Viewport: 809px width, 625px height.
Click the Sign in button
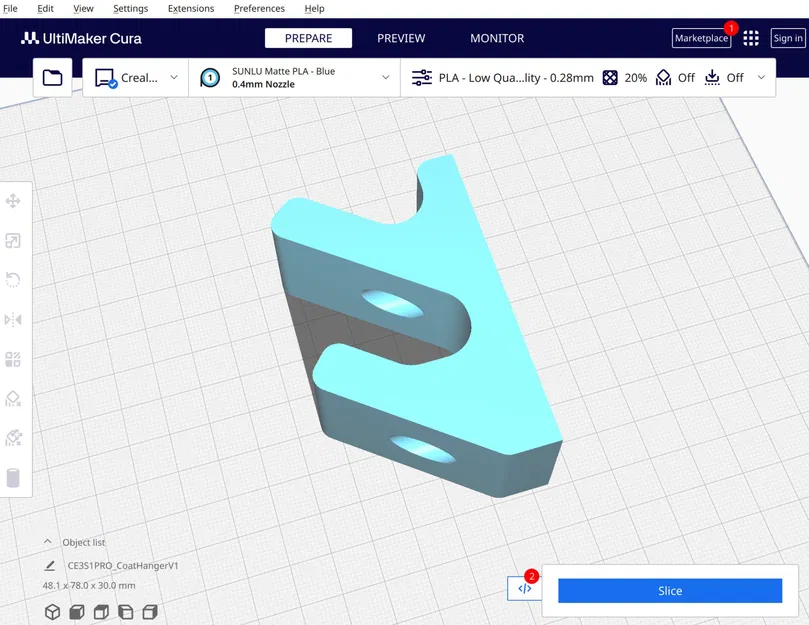788,38
